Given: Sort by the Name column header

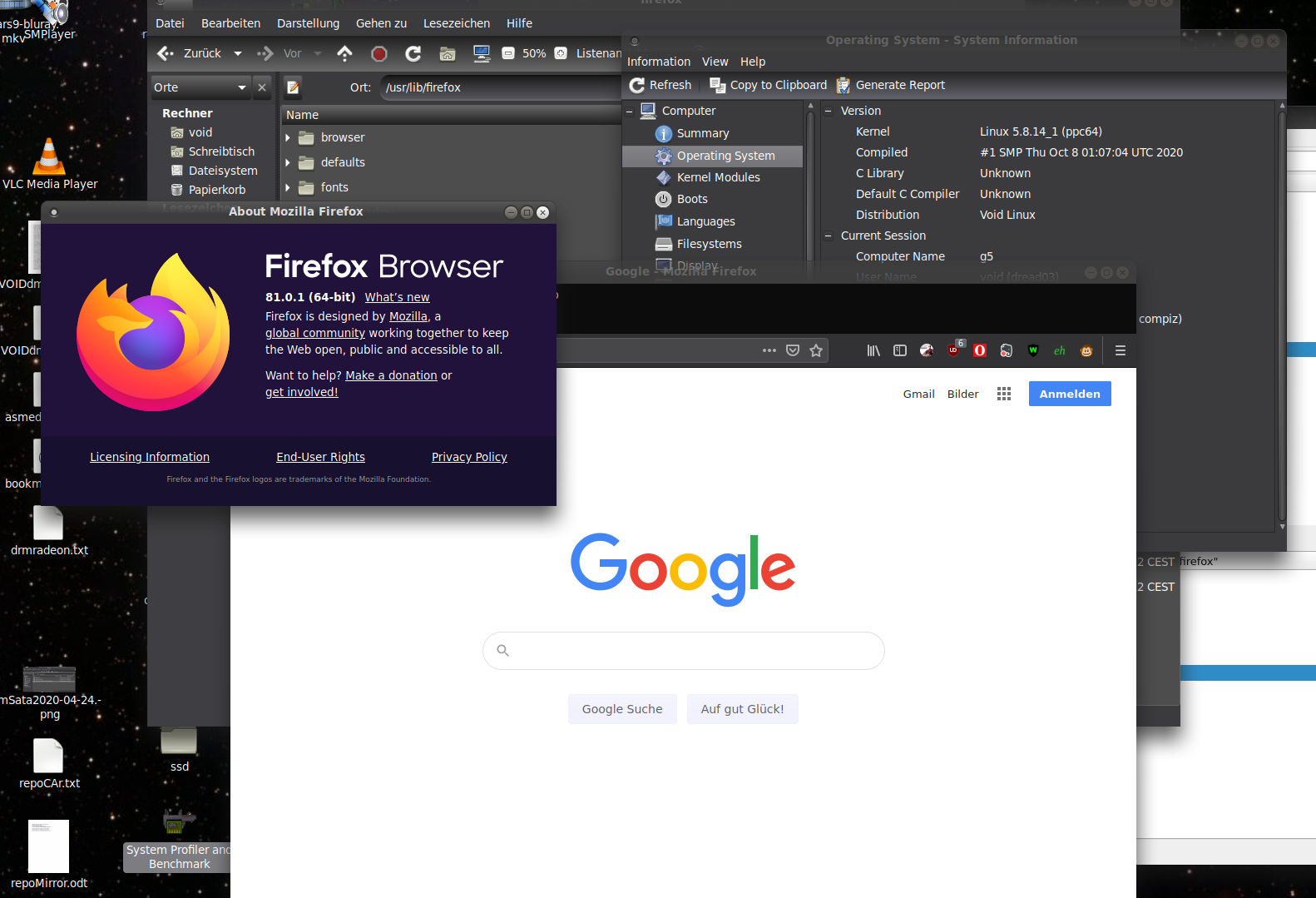Looking at the screenshot, I should click(453, 115).
